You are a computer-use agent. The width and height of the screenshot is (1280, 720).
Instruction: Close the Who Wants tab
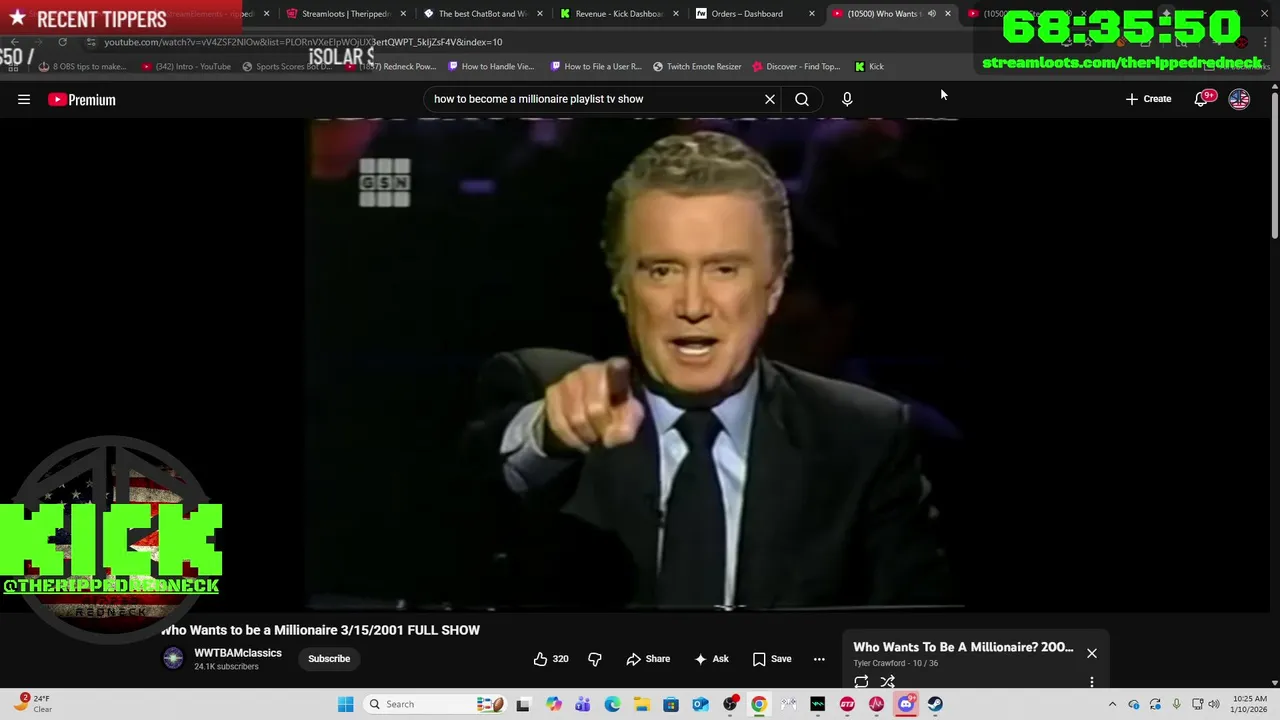948,14
